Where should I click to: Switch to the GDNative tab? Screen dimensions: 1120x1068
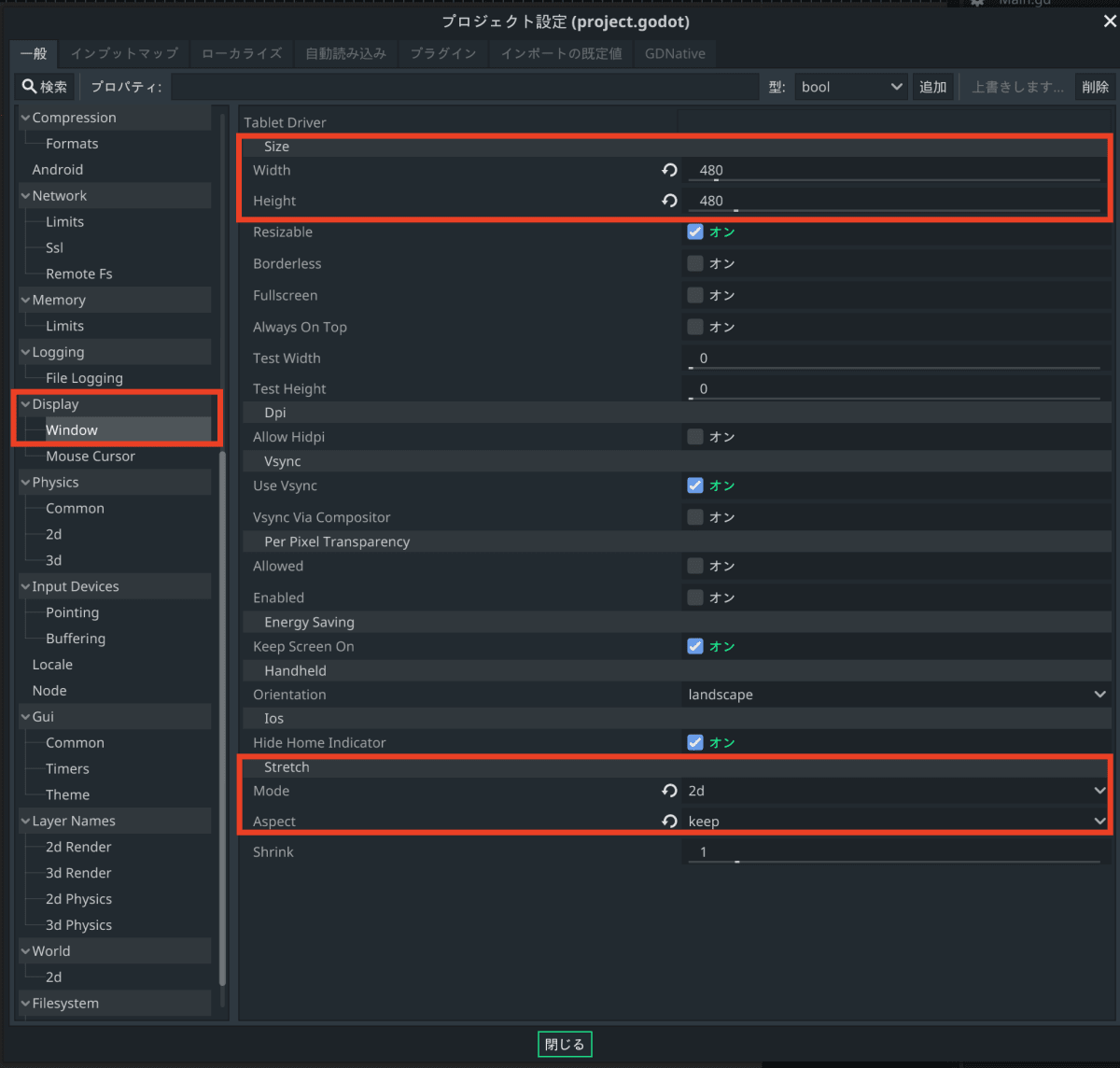tap(675, 53)
